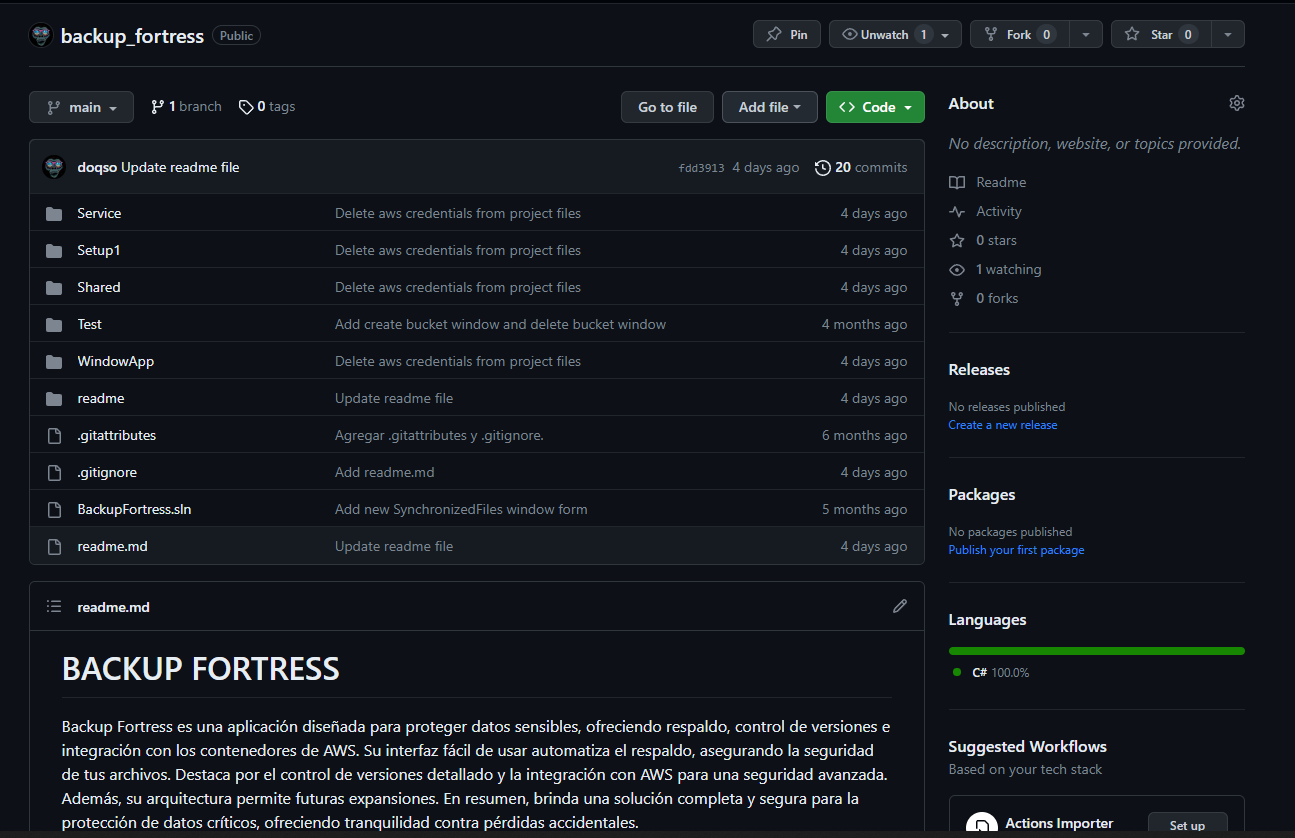Viewport: 1295px width, 838px height.
Task: Open the Add file dropdown
Action: pyautogui.click(x=769, y=106)
